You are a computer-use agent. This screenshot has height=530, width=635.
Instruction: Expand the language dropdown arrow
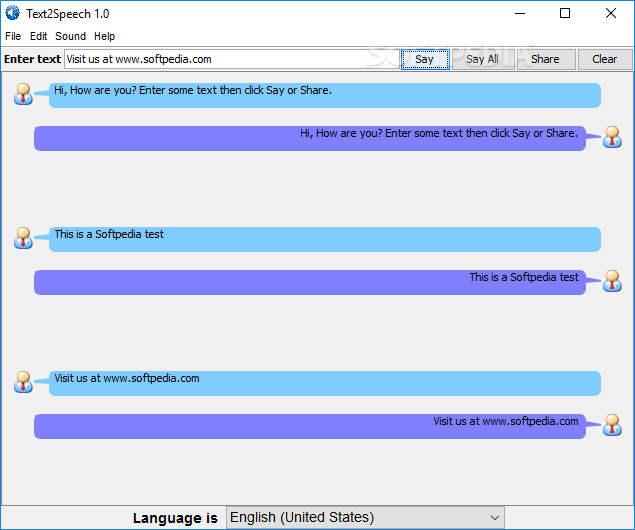494,518
